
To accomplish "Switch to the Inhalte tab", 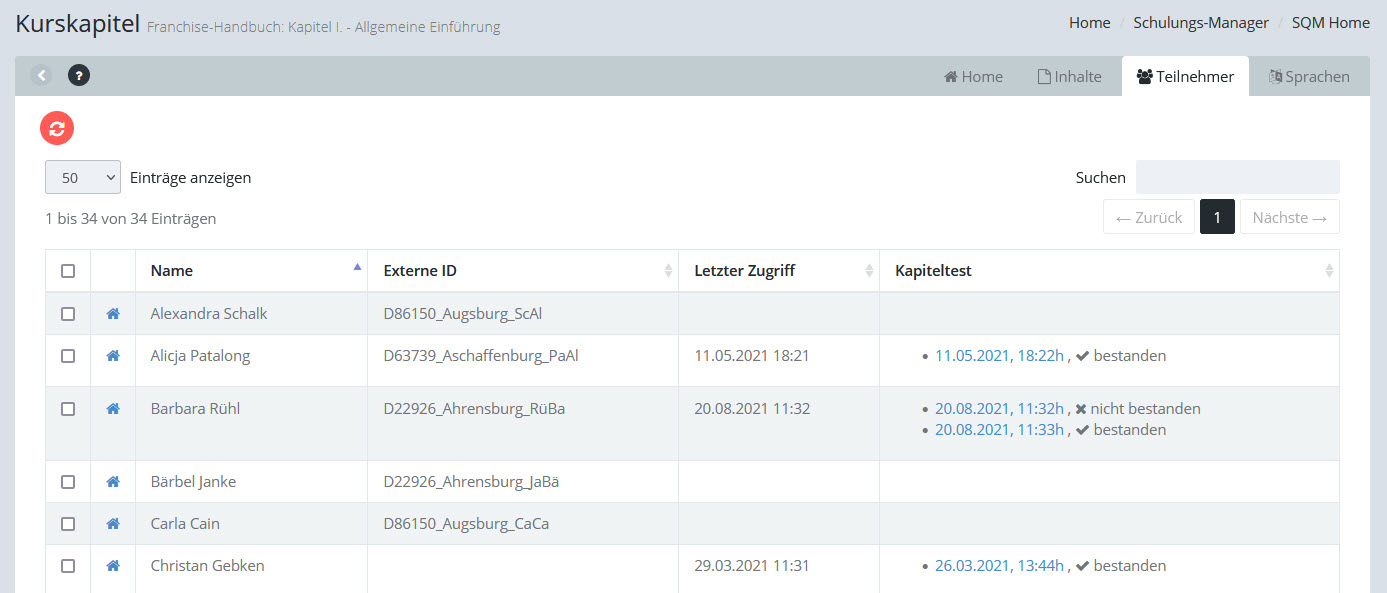I will point(1069,77).
